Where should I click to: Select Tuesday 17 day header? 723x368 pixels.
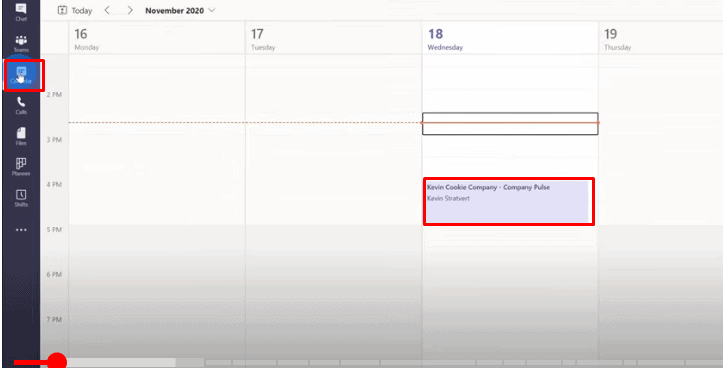pyautogui.click(x=333, y=39)
